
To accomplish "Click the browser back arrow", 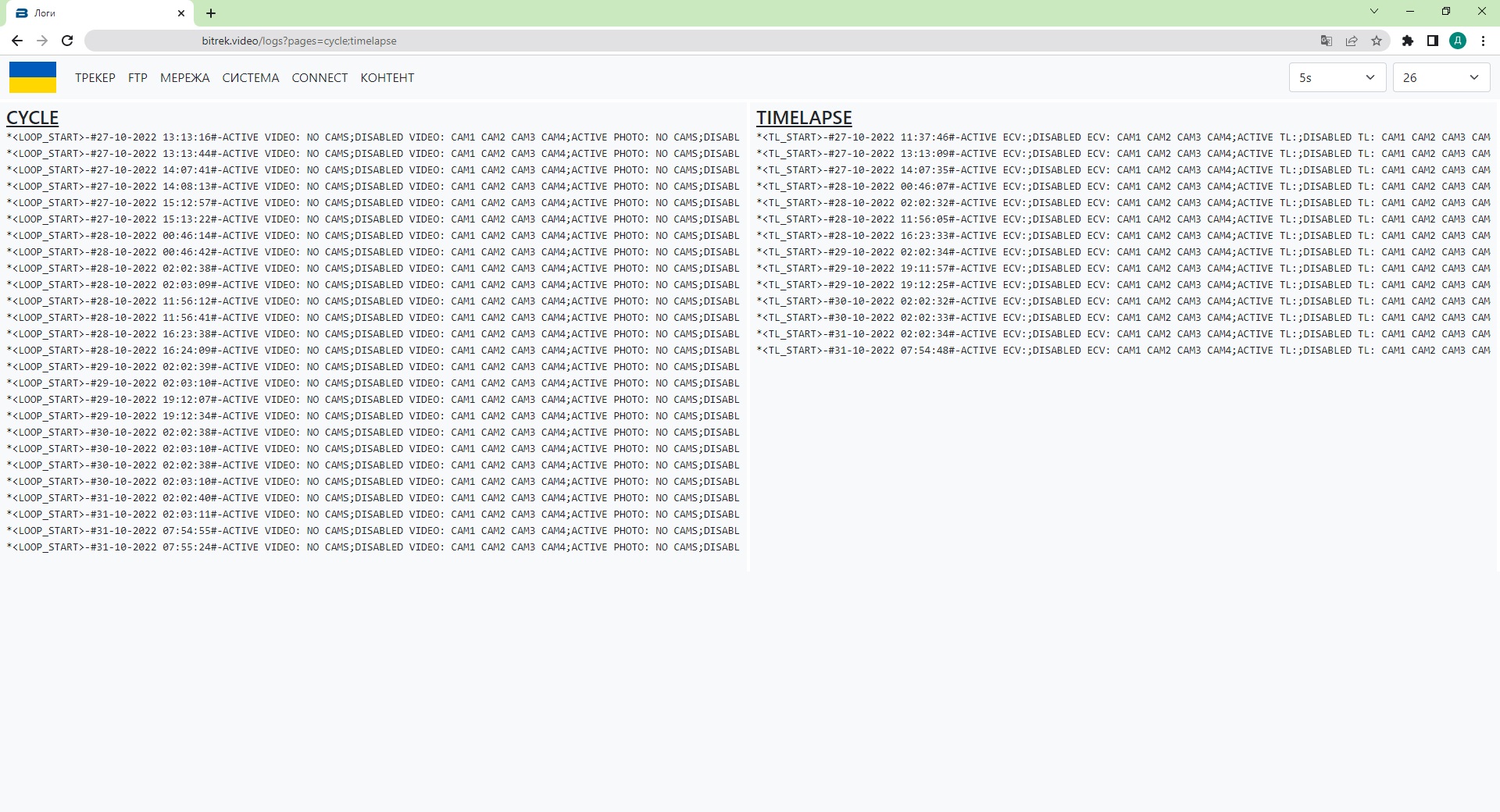I will pos(17,41).
